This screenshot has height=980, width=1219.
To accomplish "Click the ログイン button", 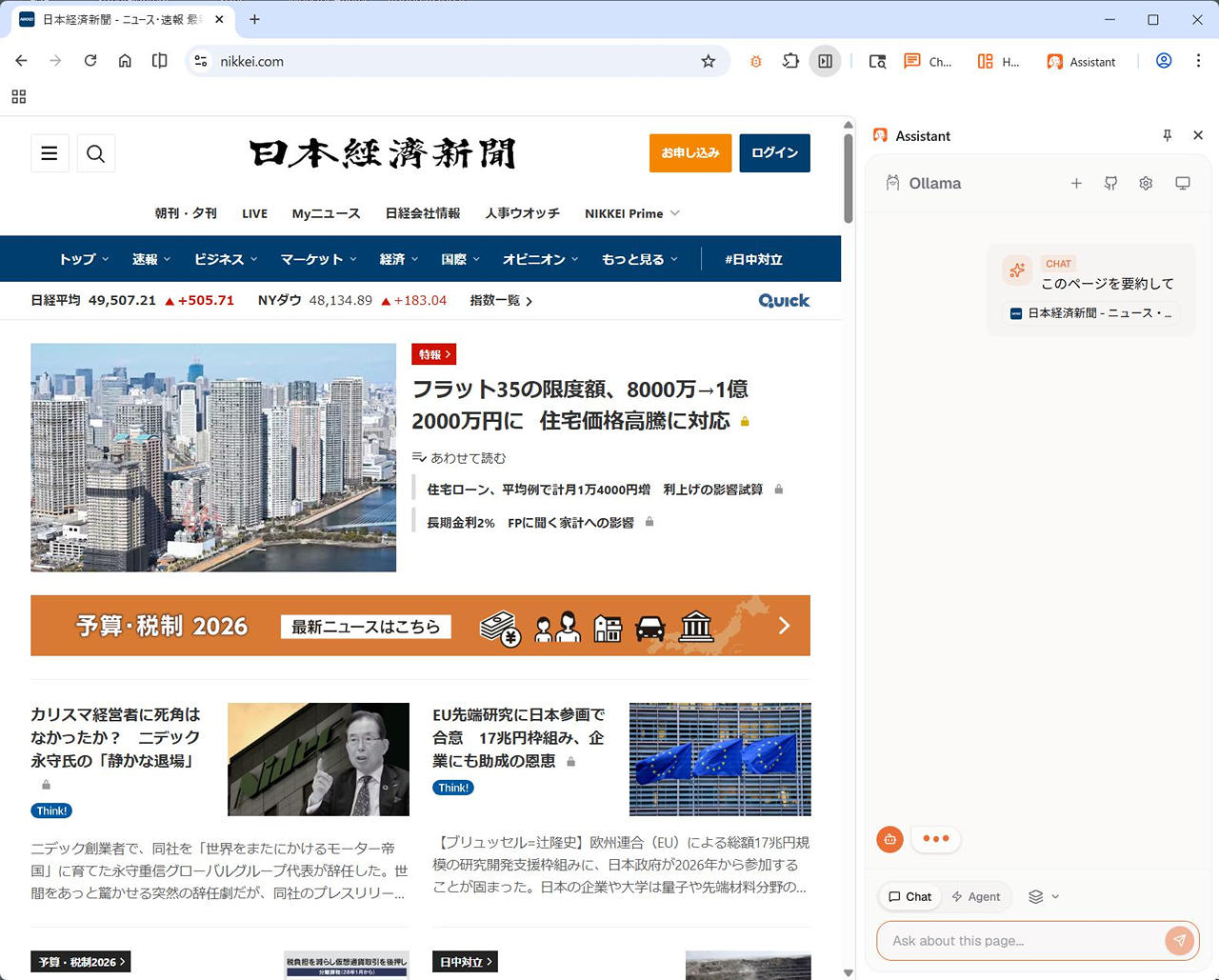I will click(774, 153).
